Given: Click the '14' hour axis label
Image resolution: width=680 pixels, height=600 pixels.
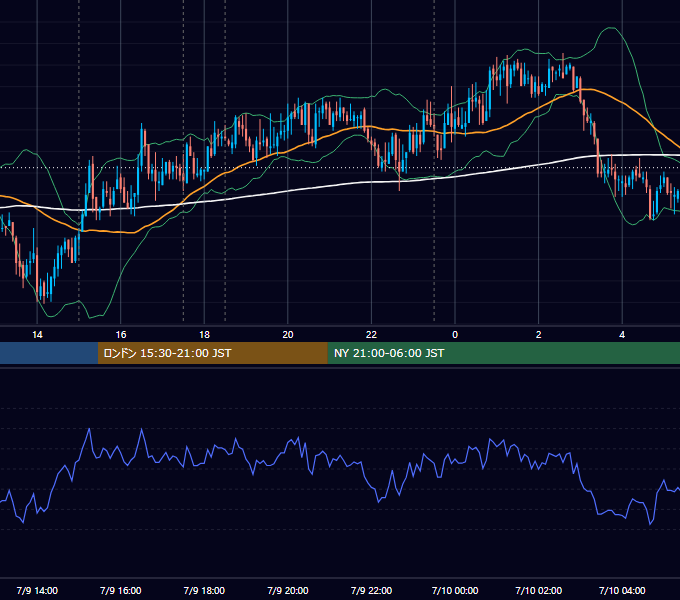Looking at the screenshot, I should point(37,335).
